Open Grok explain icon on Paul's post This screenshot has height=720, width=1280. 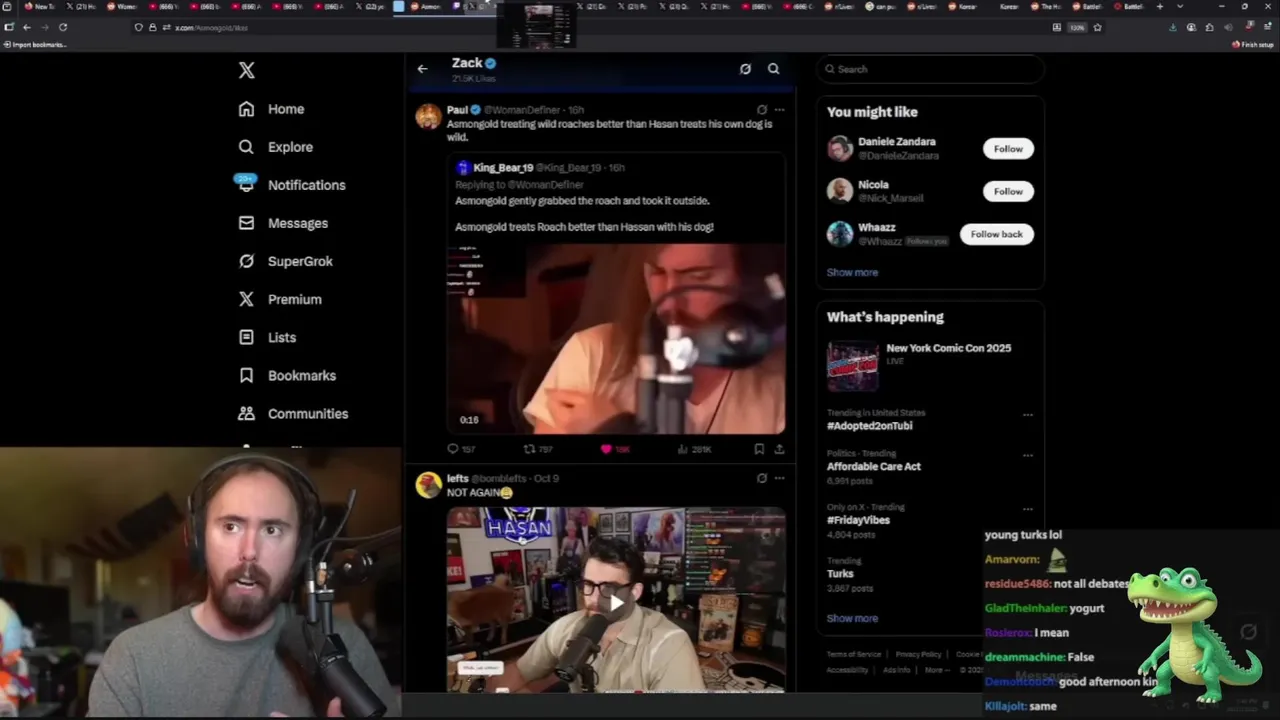[x=762, y=110]
